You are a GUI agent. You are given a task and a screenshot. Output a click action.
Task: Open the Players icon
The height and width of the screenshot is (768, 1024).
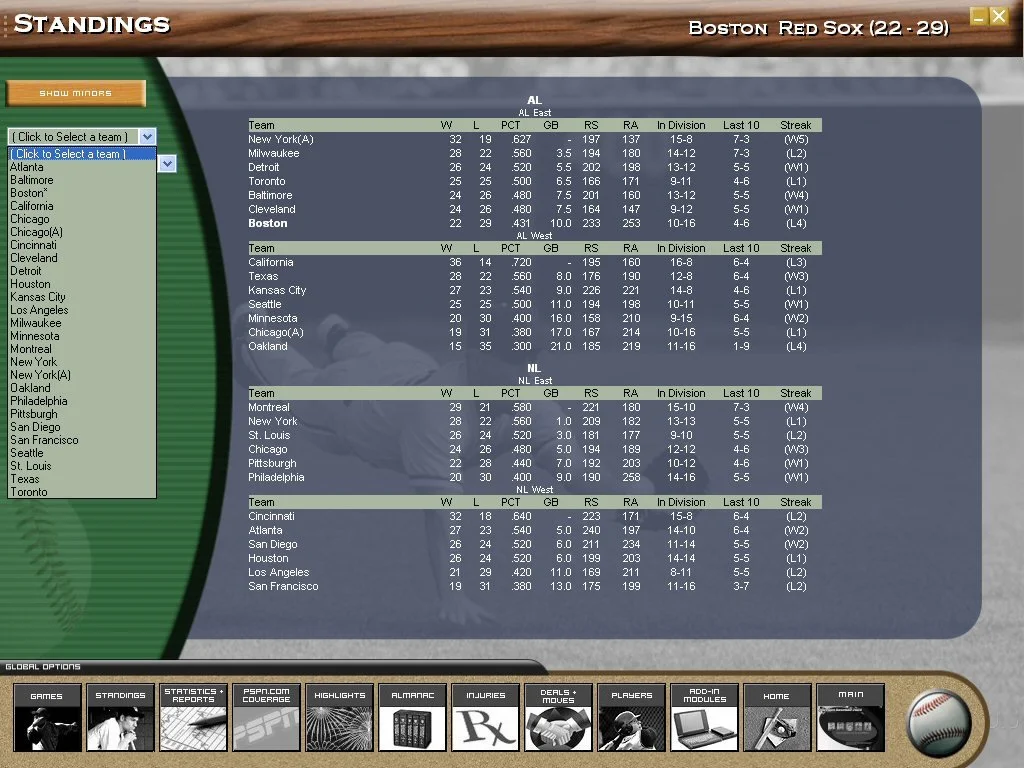point(631,717)
